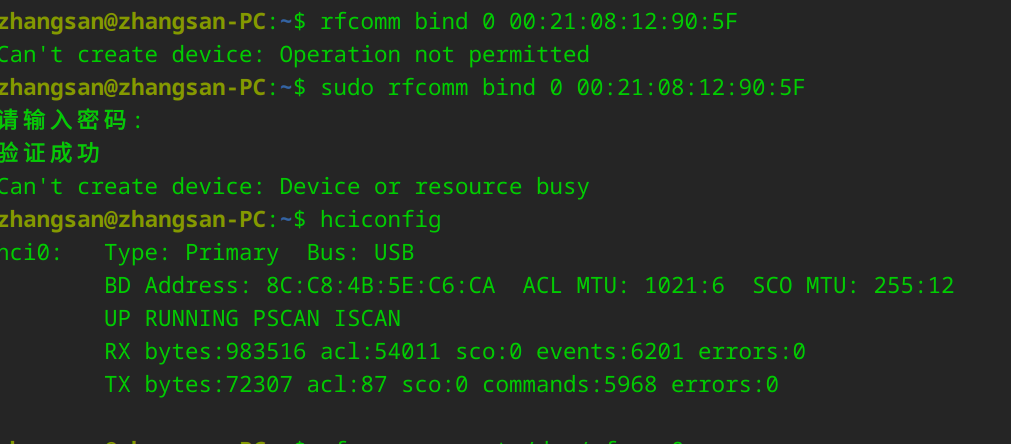Click the 'UP RUNNING PSCAN ISCAN' status line
The height and width of the screenshot is (444, 1011).
(252, 319)
